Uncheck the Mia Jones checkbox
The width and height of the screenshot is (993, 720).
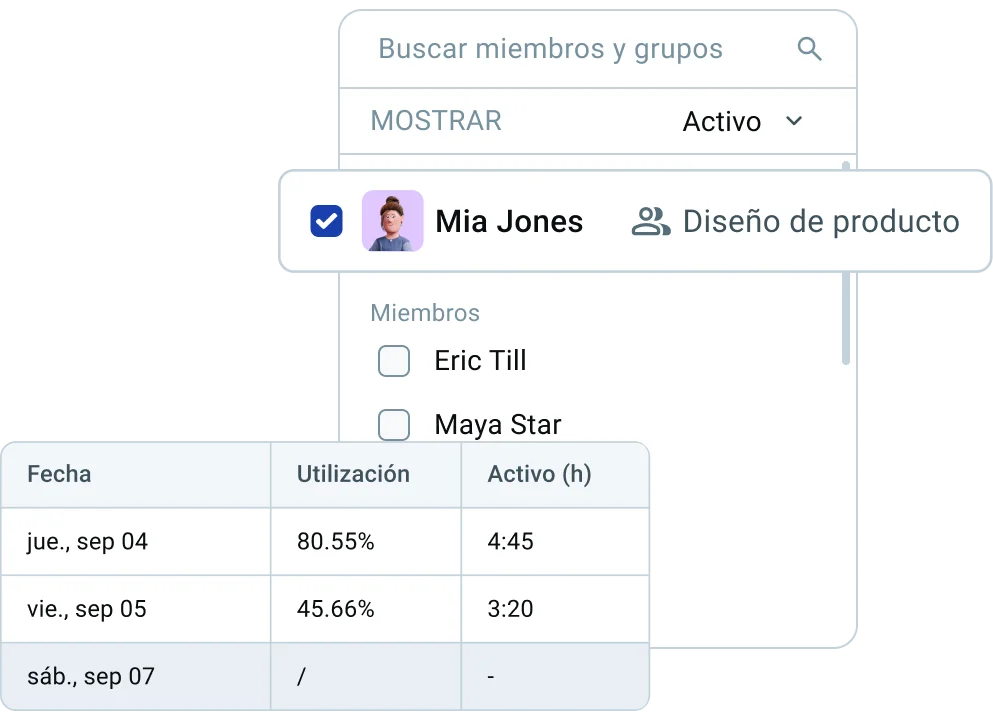click(327, 221)
